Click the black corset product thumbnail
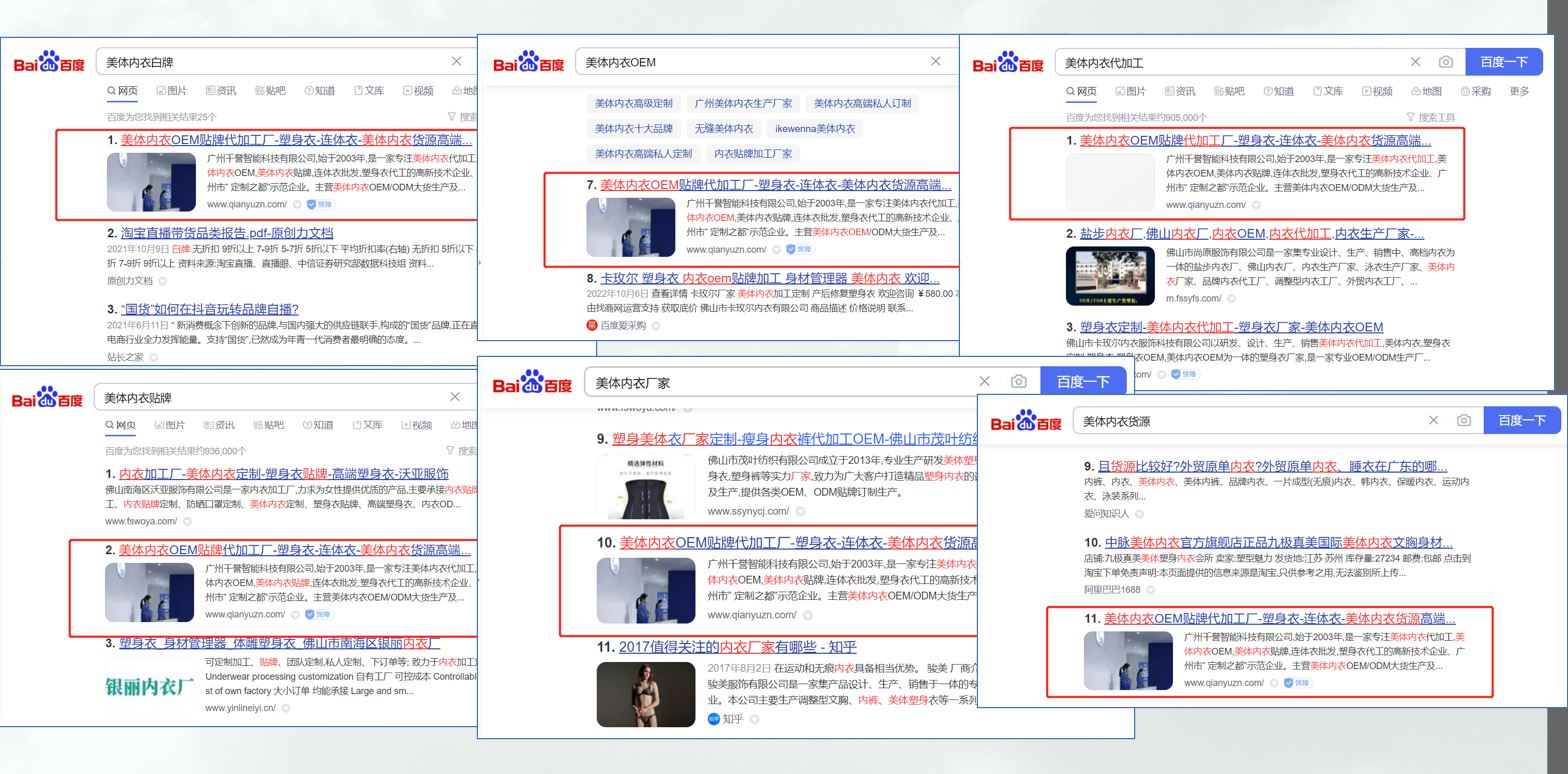The width and height of the screenshot is (1568, 774). [x=645, y=487]
